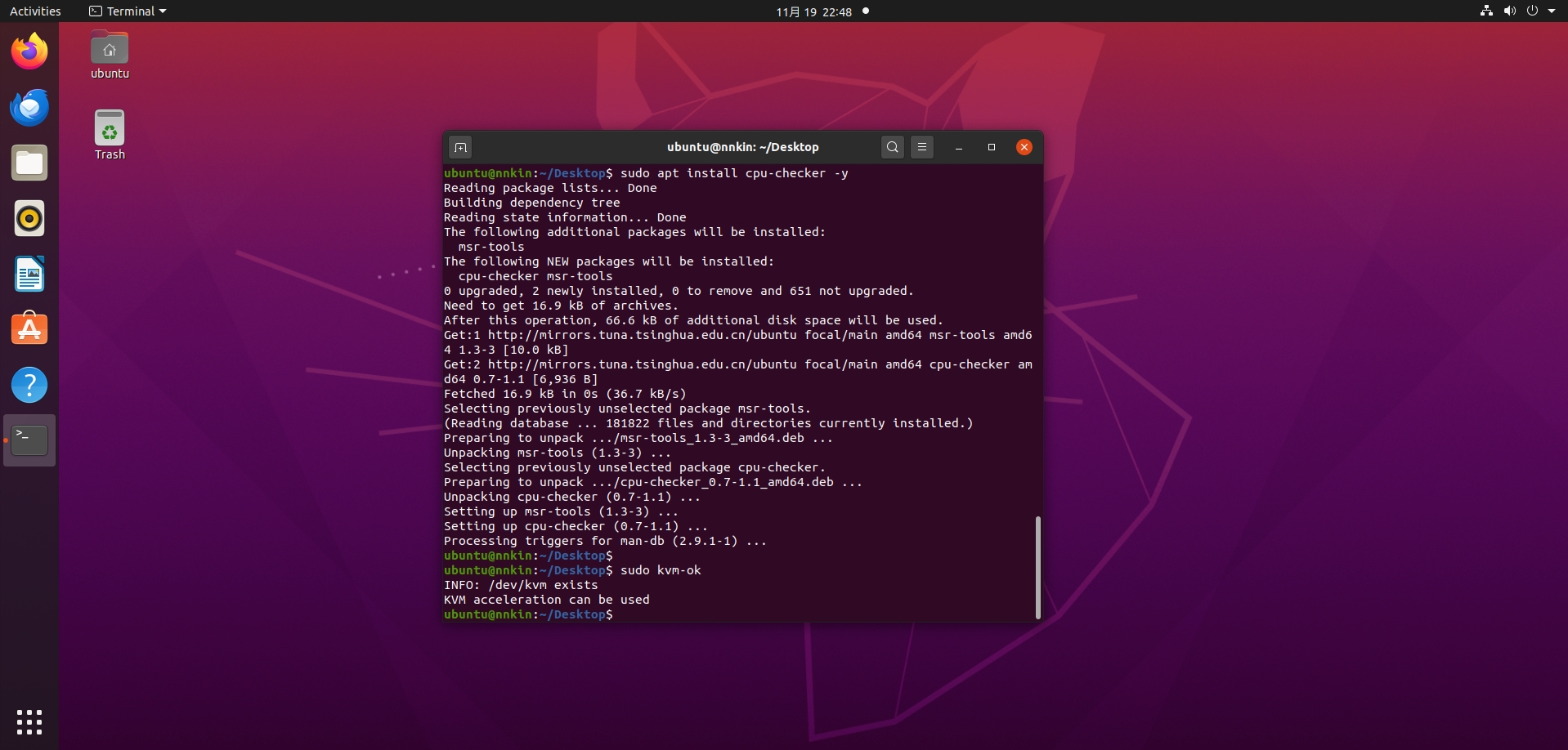Expand the Terminal app menu
Viewport: 1568px width, 750px height.
coord(128,11)
